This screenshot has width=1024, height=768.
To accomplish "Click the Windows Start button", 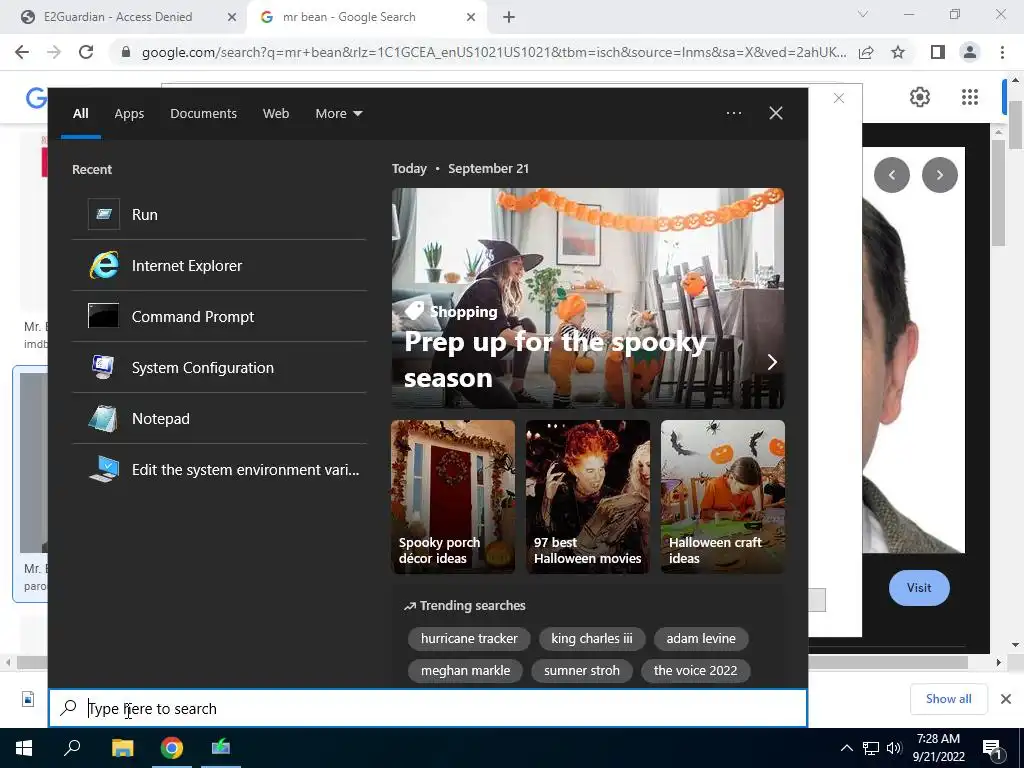I will (24, 748).
